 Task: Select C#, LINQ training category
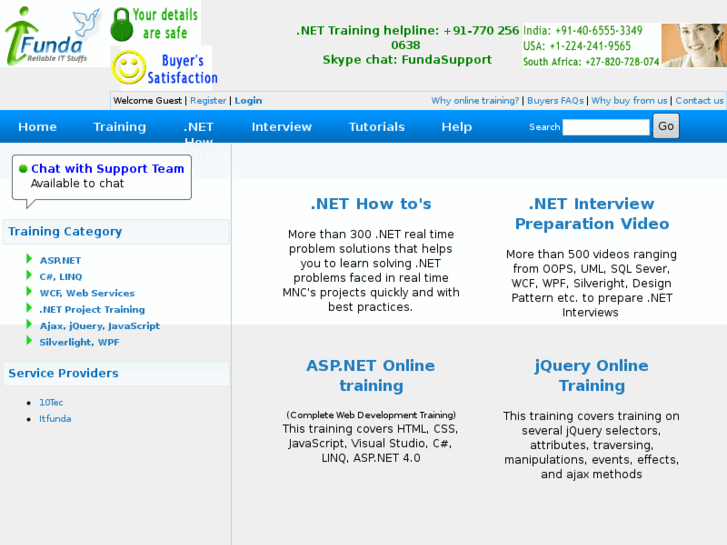click(x=61, y=276)
